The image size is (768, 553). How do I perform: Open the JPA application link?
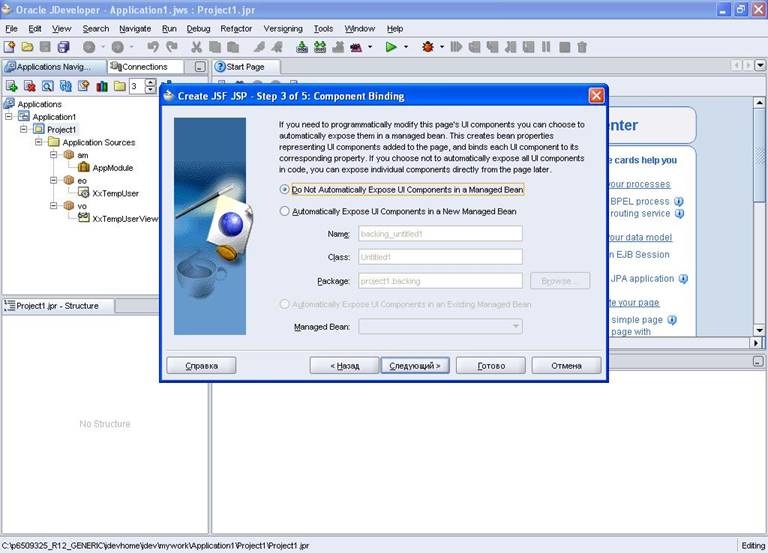642,279
